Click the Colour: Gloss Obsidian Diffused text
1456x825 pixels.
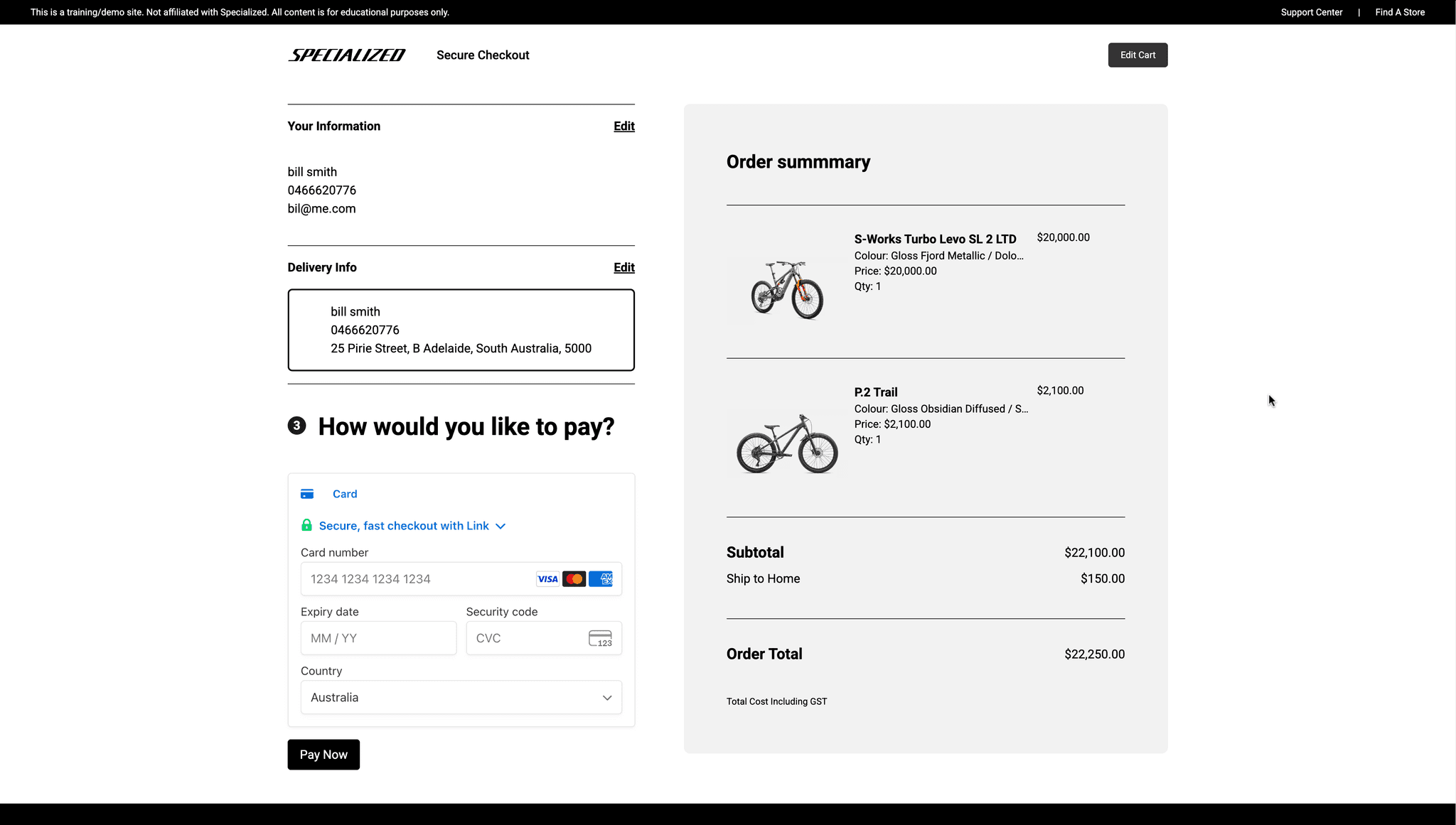tap(941, 409)
